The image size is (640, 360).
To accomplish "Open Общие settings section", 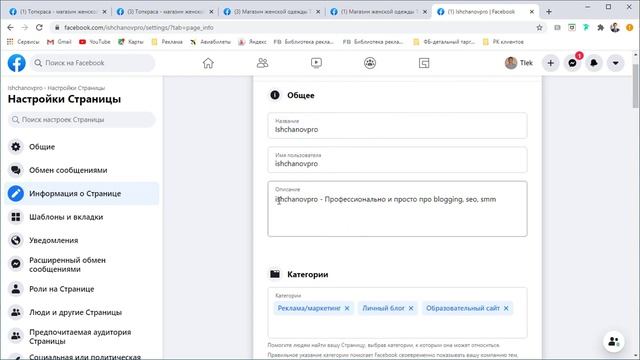I will click(x=82, y=147).
